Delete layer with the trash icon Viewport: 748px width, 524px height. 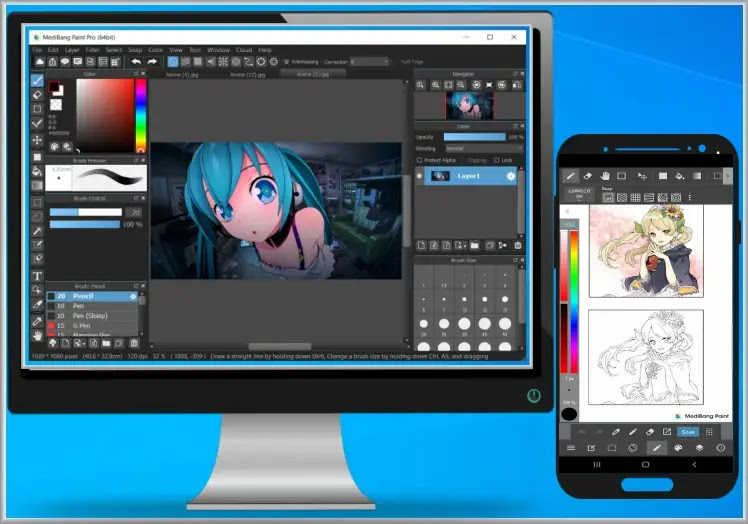pyautogui.click(x=518, y=245)
